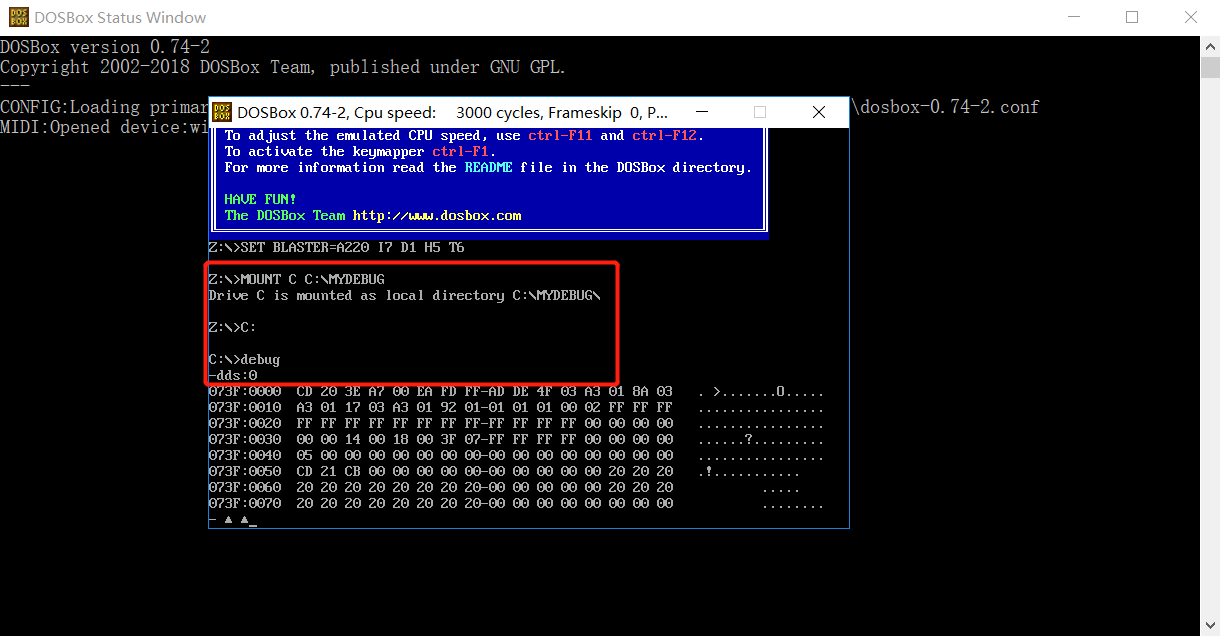
Task: Click 'DOSBox Status Window' title text
Action: click(x=120, y=17)
